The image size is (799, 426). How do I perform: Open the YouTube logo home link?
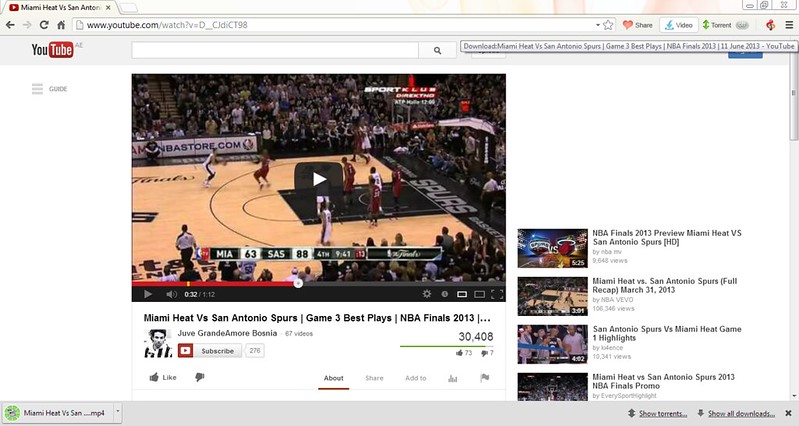coord(52,49)
